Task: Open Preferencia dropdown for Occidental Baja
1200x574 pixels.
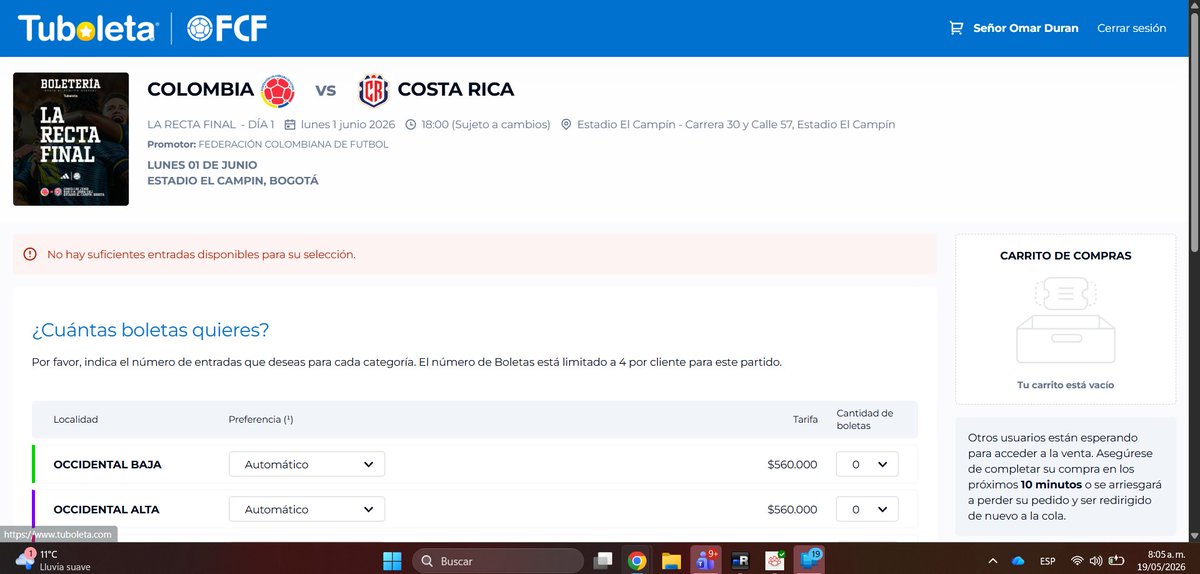Action: (x=307, y=464)
